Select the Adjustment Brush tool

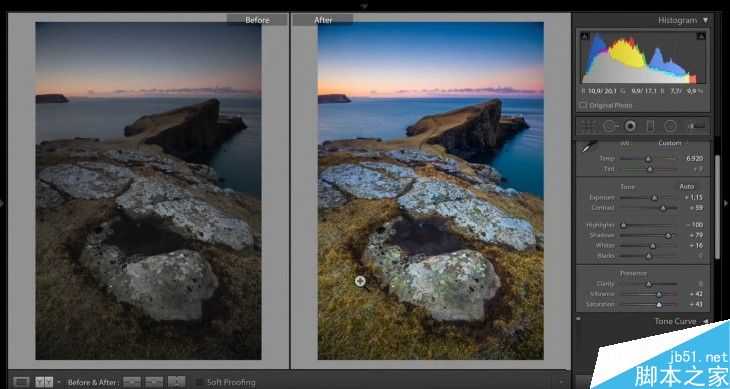(x=696, y=126)
